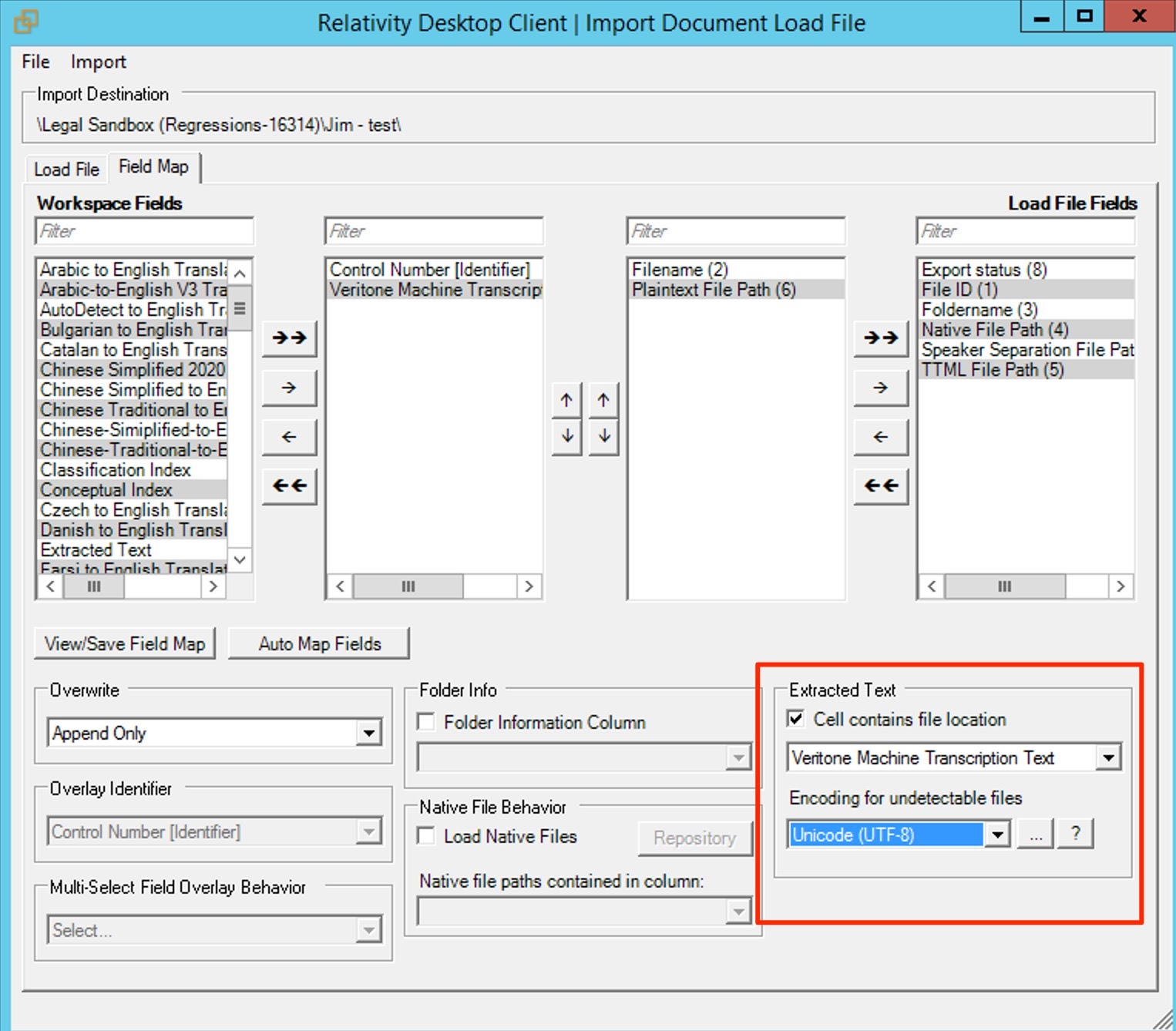Switch to the Load File tab
1176x1031 pixels.
(66, 170)
